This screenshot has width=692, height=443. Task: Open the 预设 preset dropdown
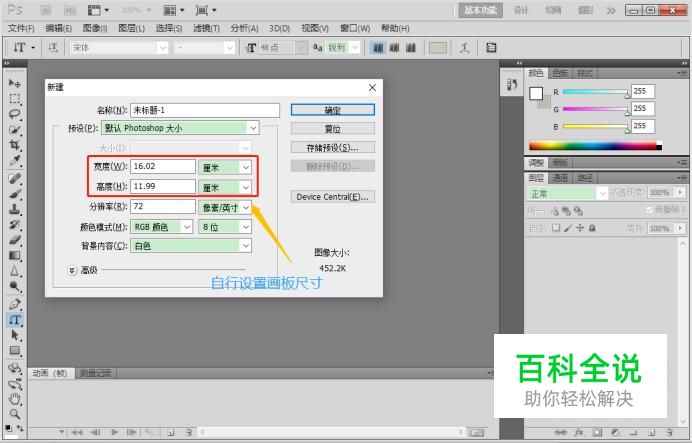[180, 128]
